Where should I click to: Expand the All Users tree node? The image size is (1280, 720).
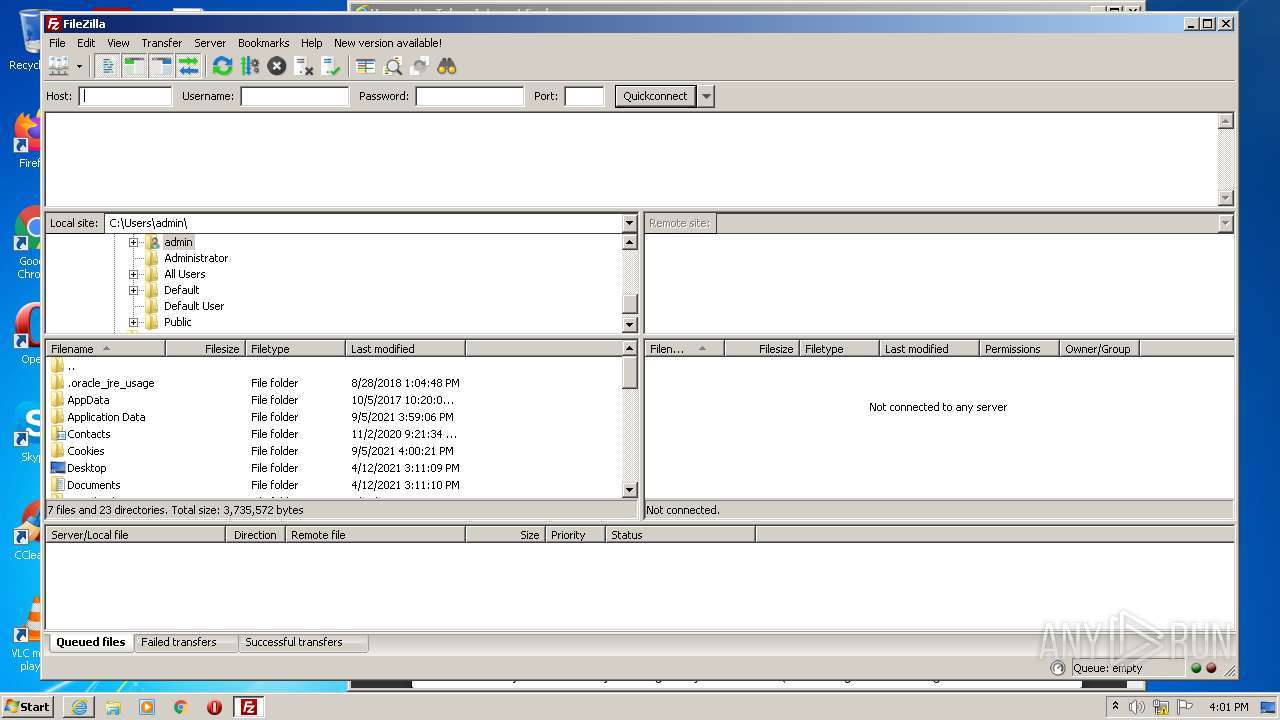[133, 274]
